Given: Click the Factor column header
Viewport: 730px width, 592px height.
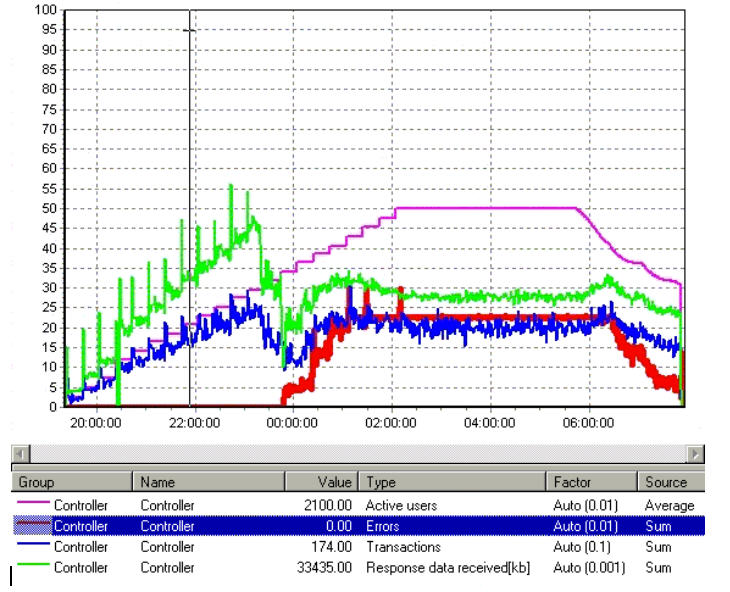Looking at the screenshot, I should click(x=590, y=482).
